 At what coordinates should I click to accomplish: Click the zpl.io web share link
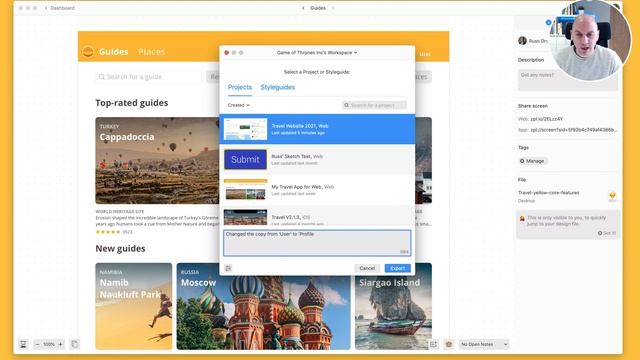click(547, 119)
